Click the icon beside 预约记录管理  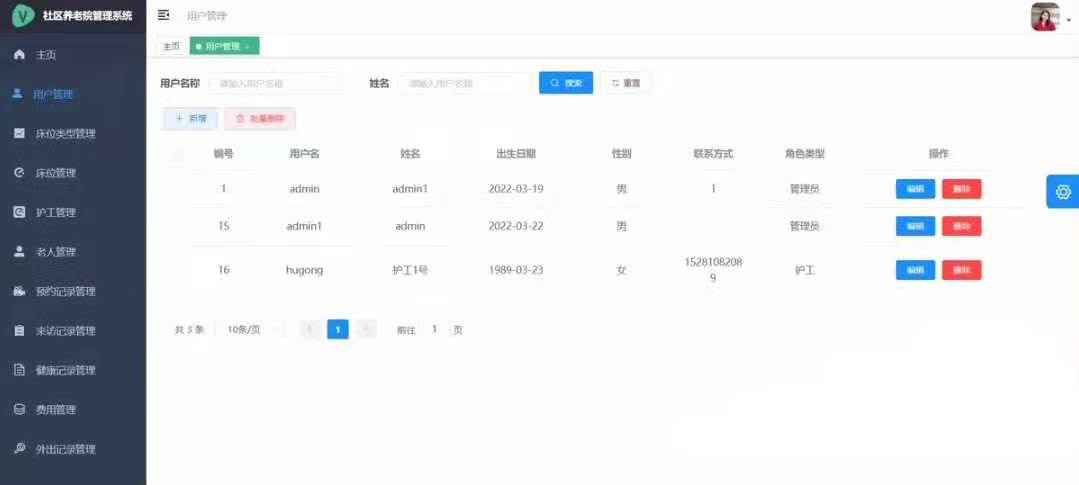tap(18, 291)
